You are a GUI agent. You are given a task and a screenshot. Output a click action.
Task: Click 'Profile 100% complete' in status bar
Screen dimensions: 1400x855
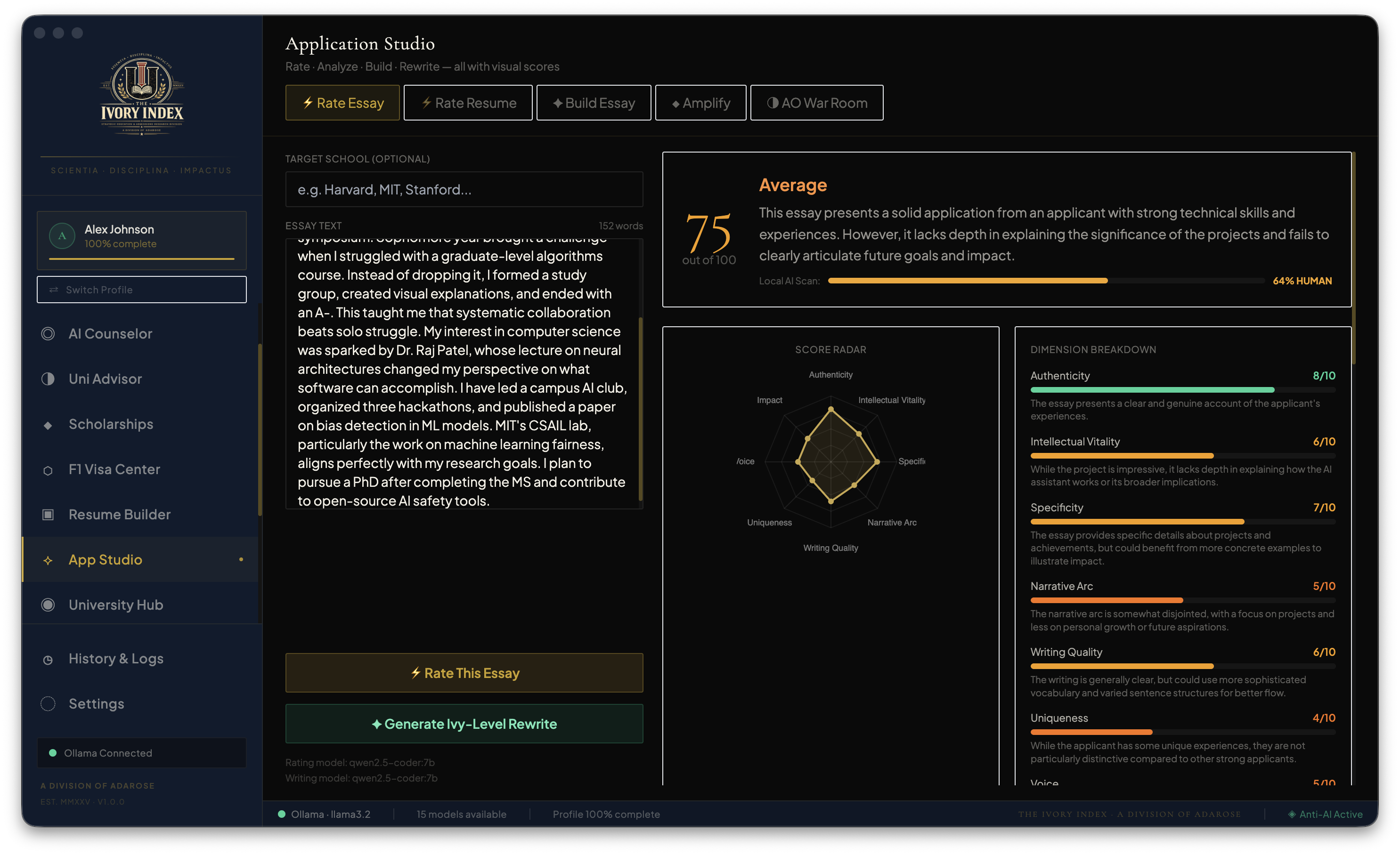(606, 814)
